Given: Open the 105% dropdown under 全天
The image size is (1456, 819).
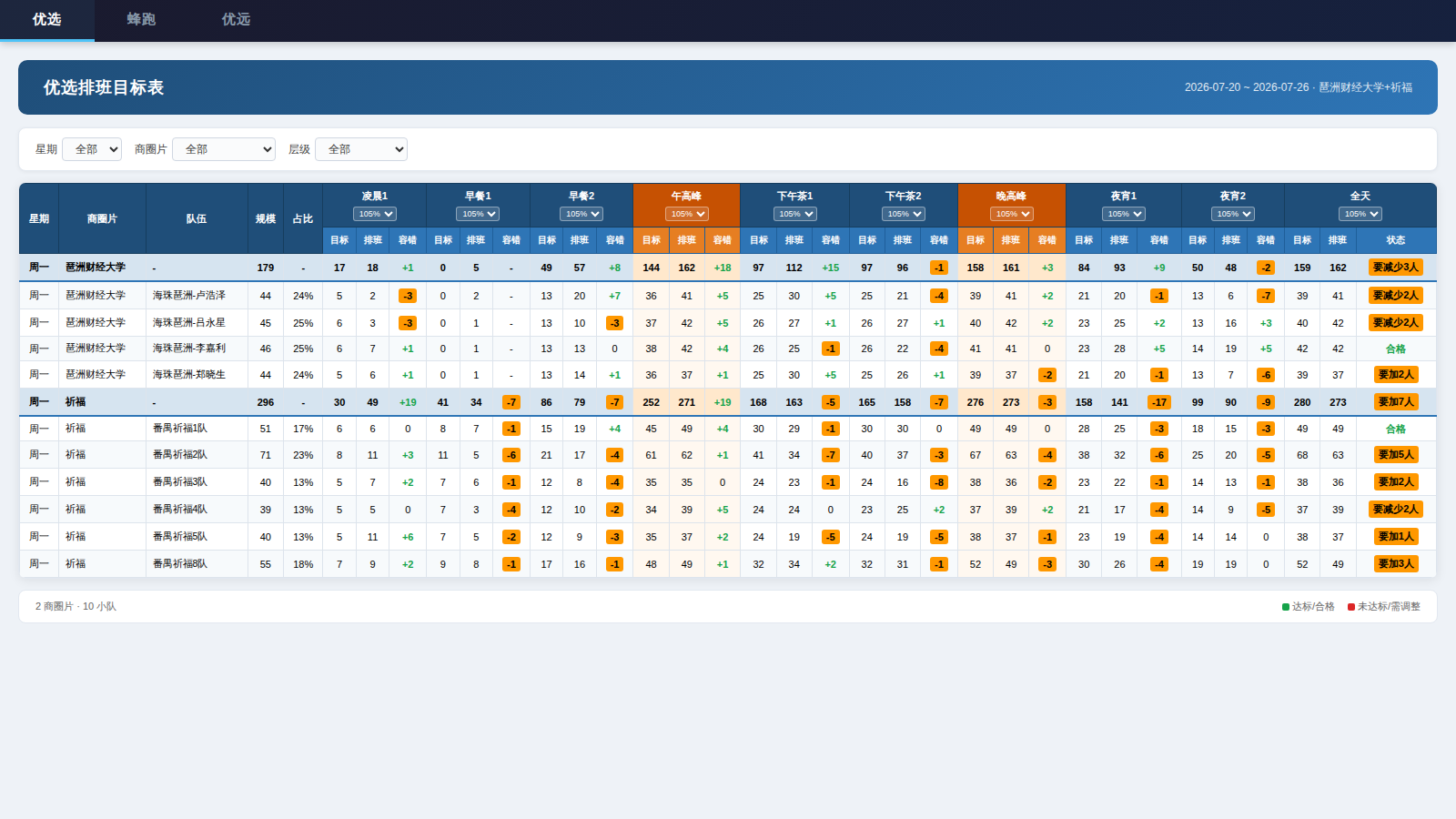Looking at the screenshot, I should pos(1360,214).
